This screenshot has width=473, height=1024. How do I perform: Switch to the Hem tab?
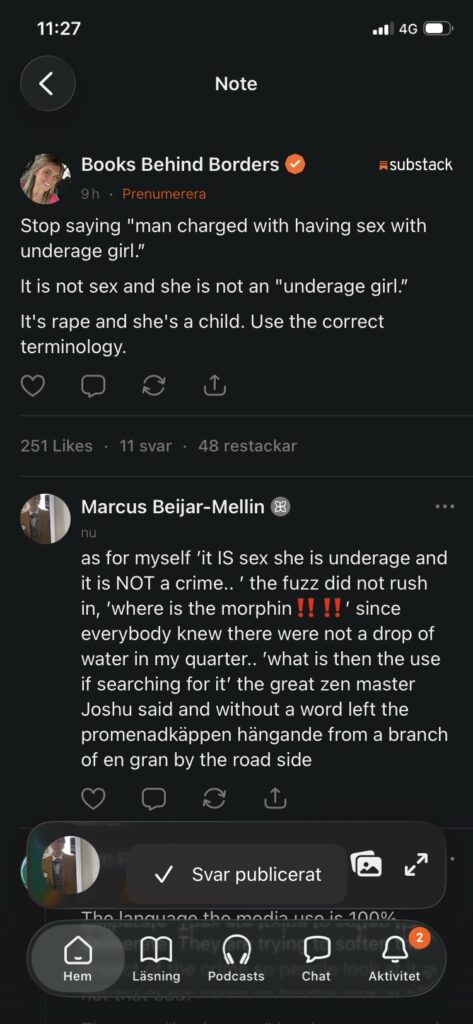tap(77, 957)
